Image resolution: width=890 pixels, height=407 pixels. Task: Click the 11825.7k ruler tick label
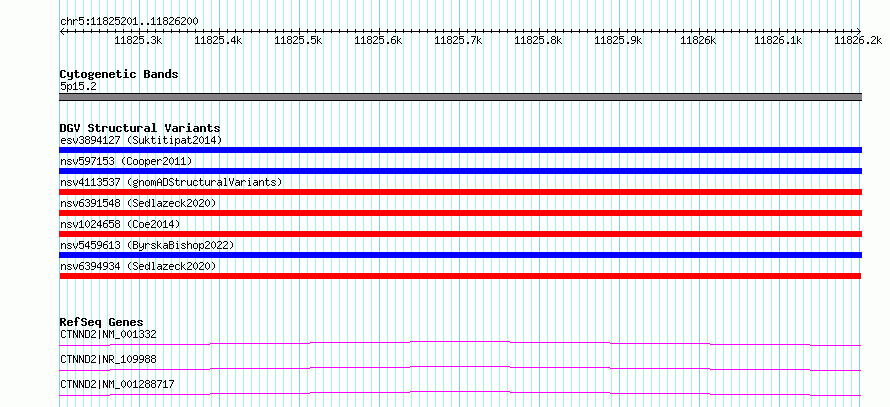[459, 40]
